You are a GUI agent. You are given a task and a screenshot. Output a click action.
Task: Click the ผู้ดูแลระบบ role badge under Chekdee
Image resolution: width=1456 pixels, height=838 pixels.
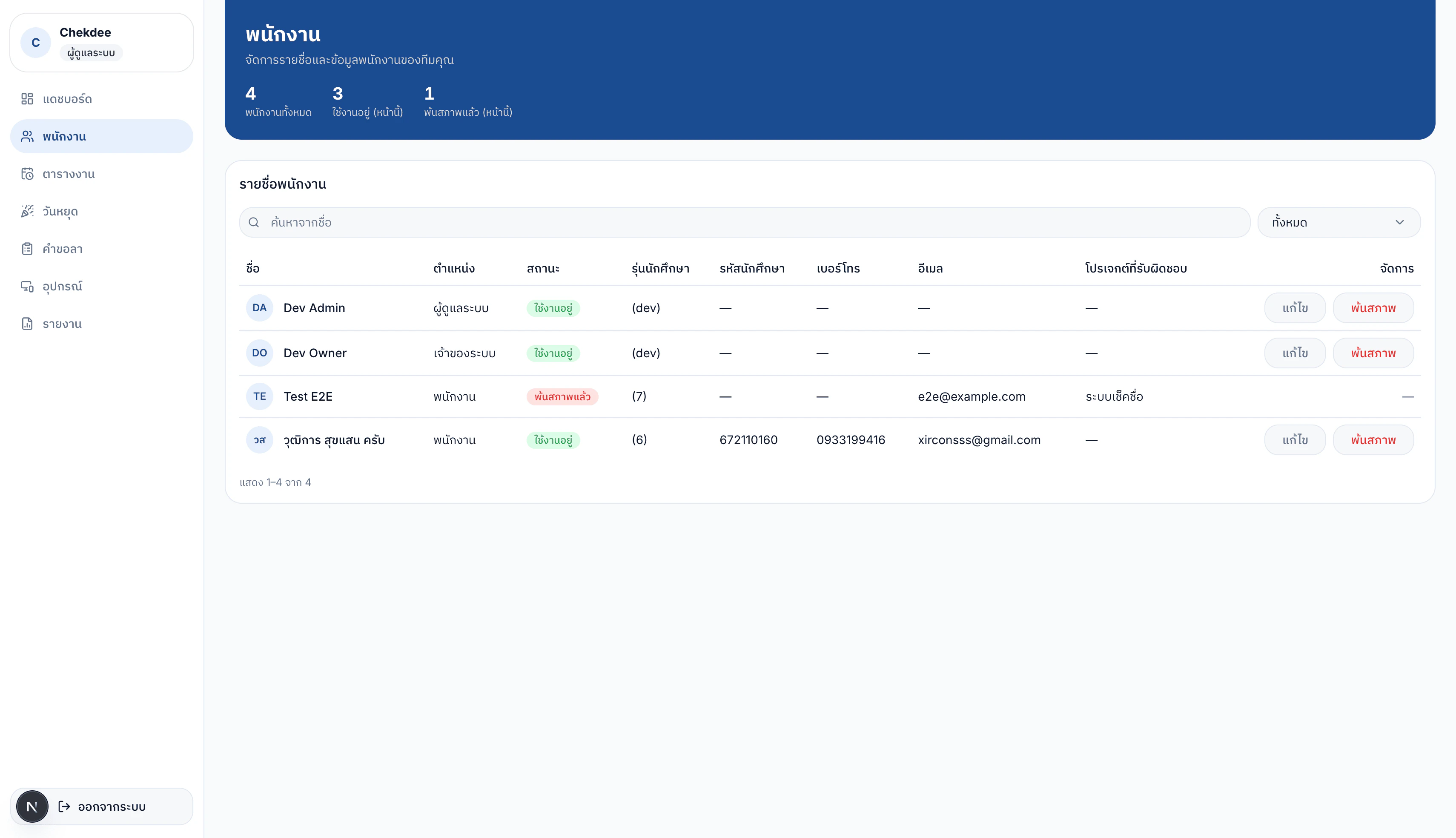pos(91,53)
